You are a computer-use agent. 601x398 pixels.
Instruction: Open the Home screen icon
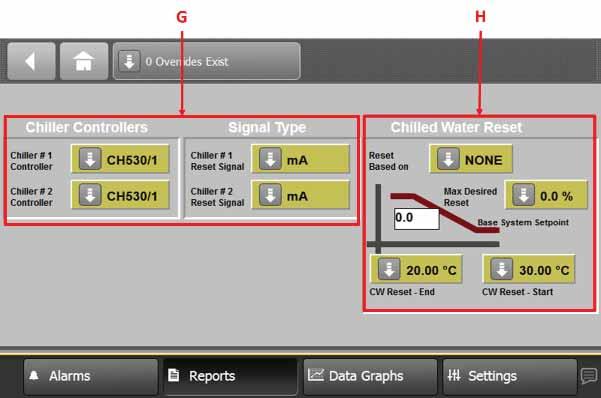[x=84, y=61]
